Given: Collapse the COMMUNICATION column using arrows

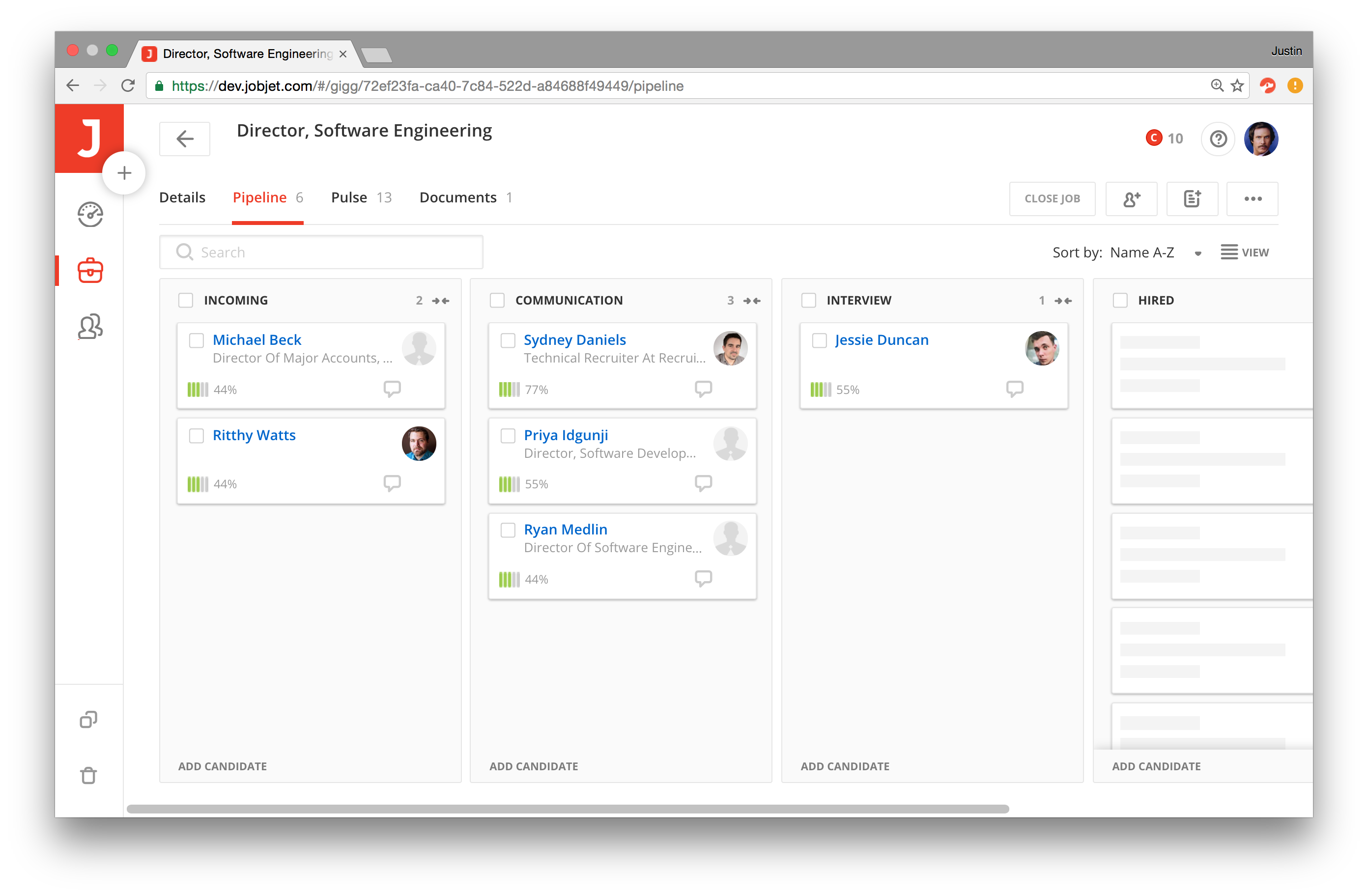Looking at the screenshot, I should (751, 301).
